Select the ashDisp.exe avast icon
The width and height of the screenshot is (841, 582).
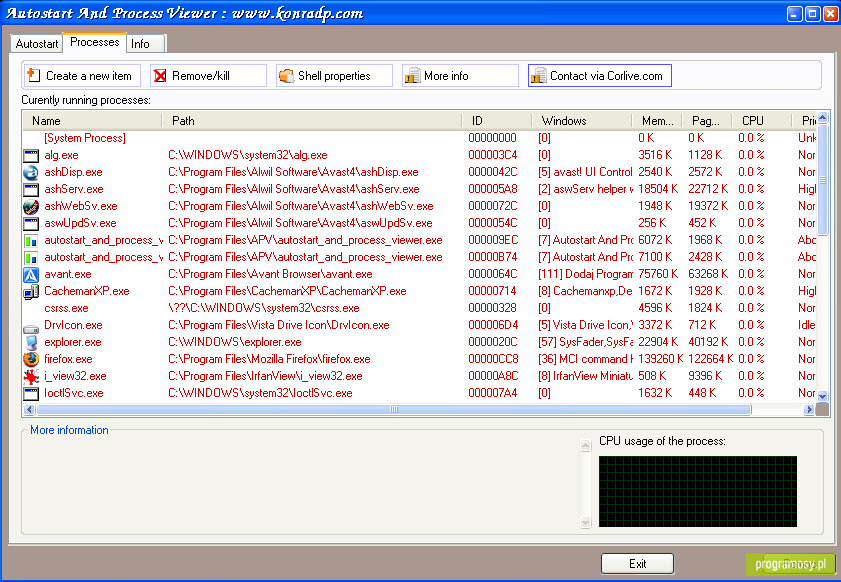31,172
